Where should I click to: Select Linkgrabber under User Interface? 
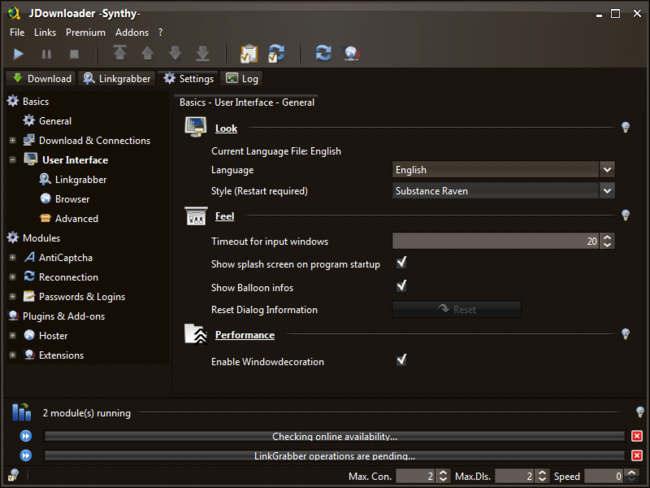80,180
